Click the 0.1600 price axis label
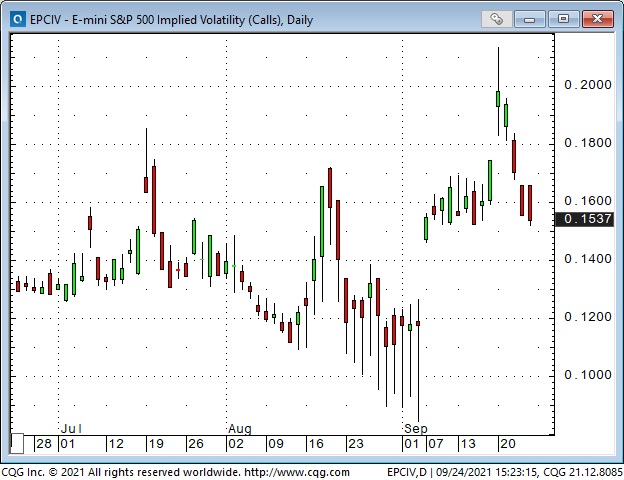Screen dimensions: 624x480 pos(588,201)
